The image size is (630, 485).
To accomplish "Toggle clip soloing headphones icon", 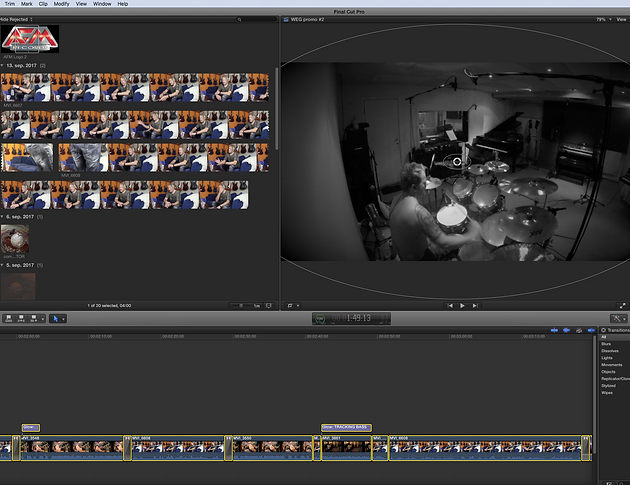I will [579, 330].
